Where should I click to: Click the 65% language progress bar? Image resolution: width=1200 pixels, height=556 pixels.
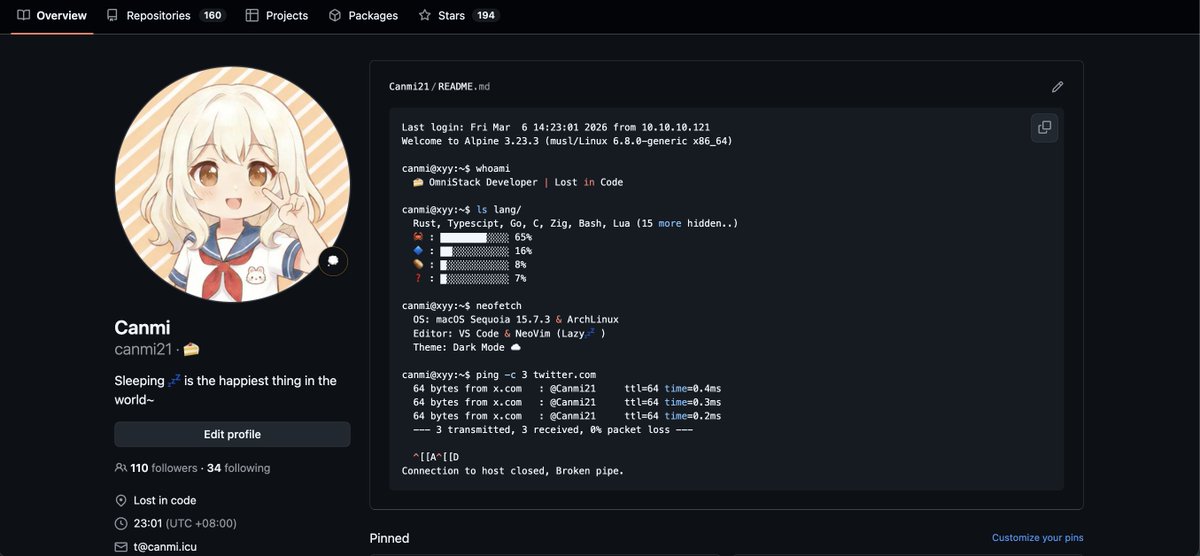[474, 238]
